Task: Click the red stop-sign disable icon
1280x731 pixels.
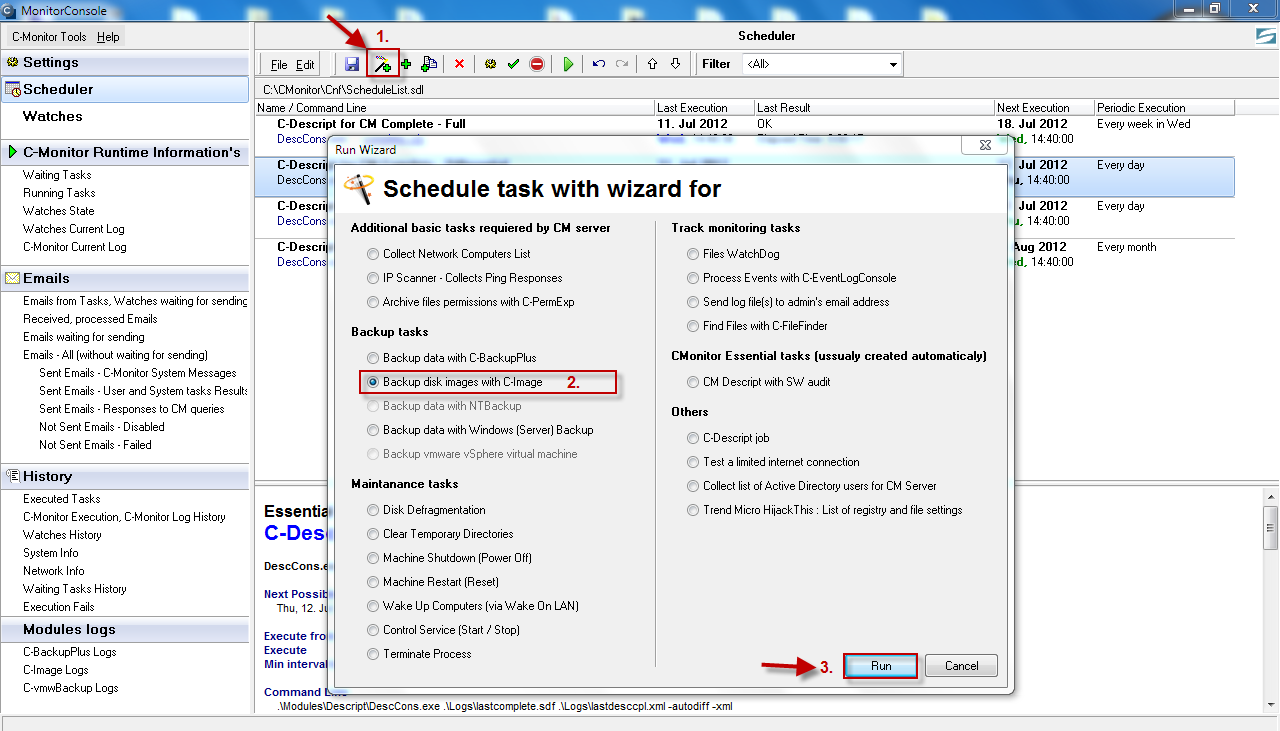Action: (537, 64)
